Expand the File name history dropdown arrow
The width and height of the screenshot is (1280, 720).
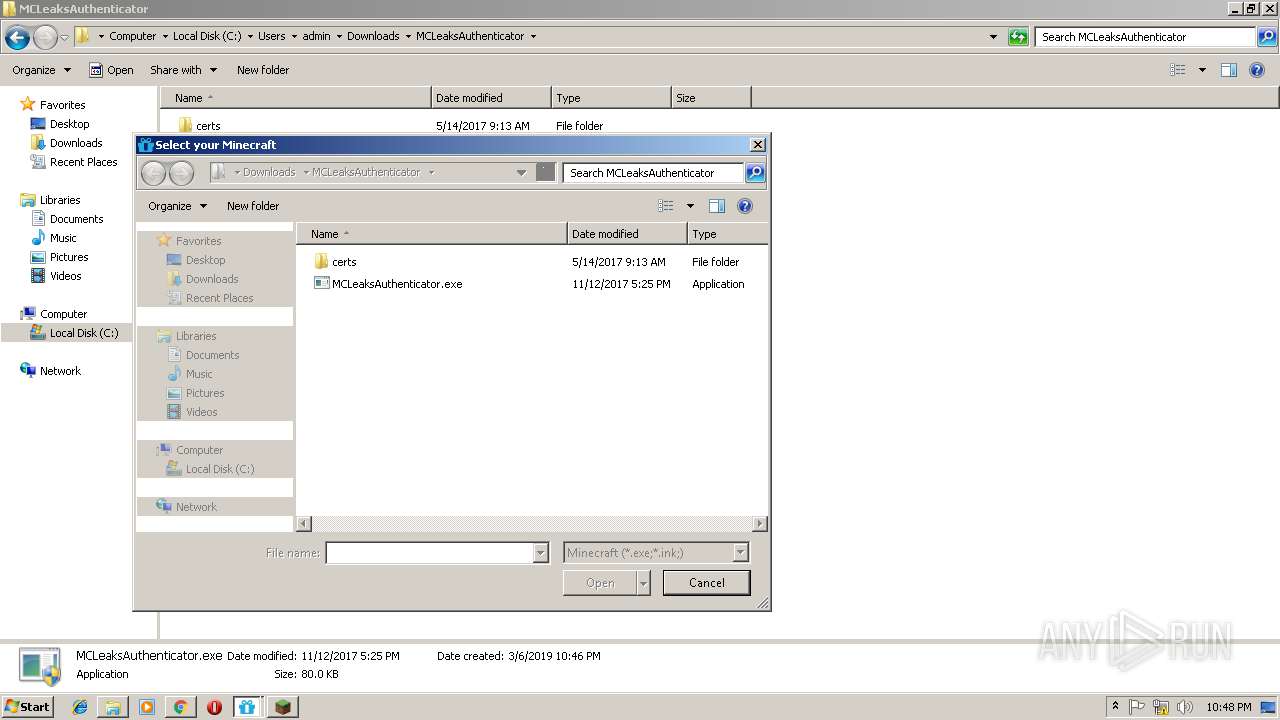pyautogui.click(x=541, y=552)
